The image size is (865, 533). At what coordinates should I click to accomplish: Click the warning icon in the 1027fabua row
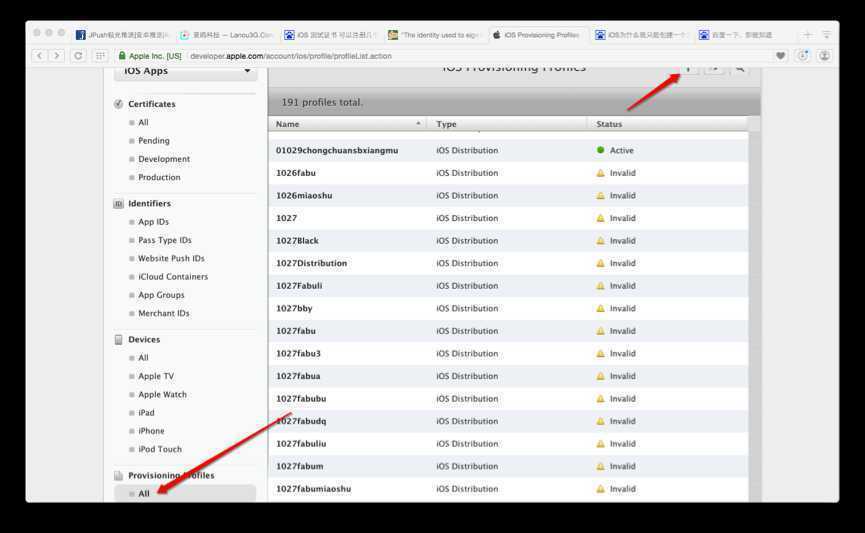point(600,376)
